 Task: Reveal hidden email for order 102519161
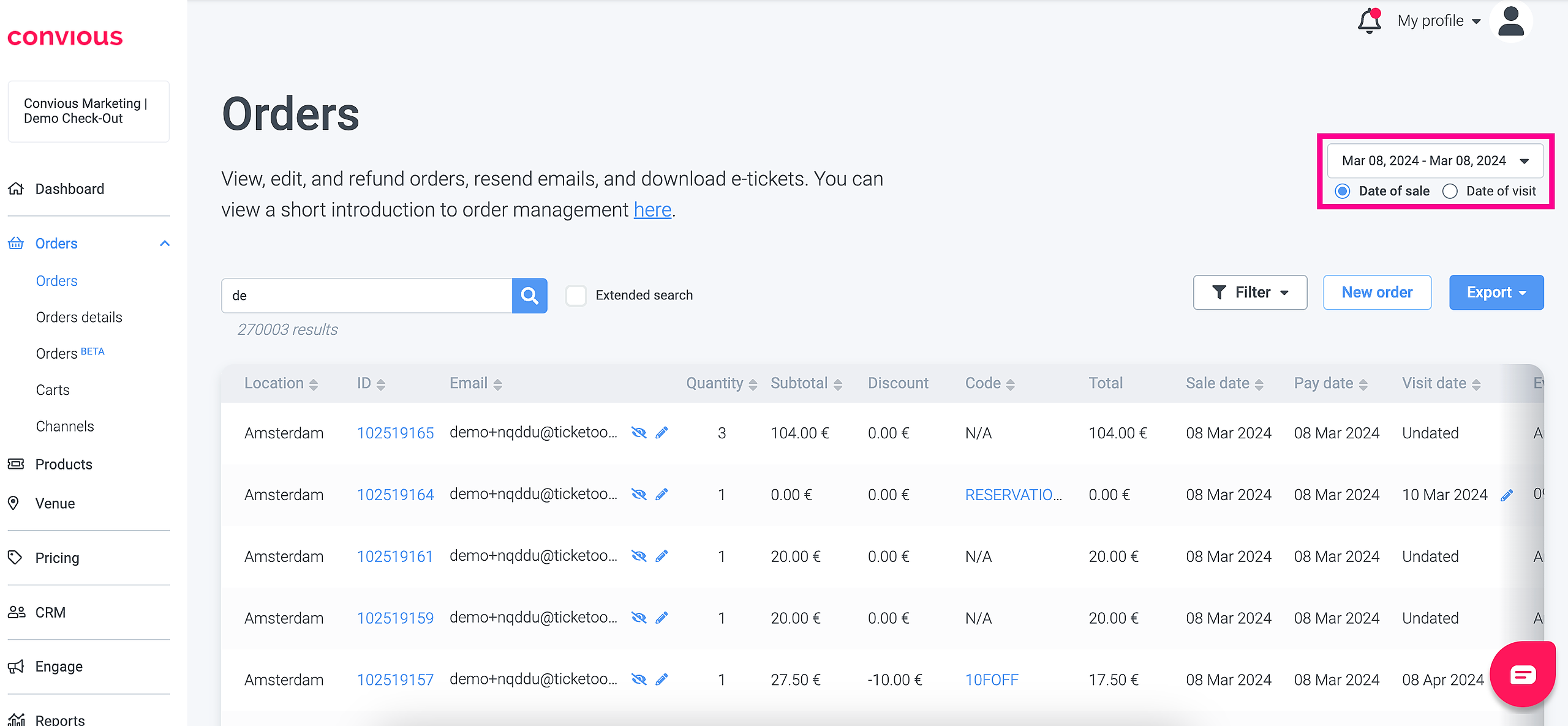[x=639, y=556]
